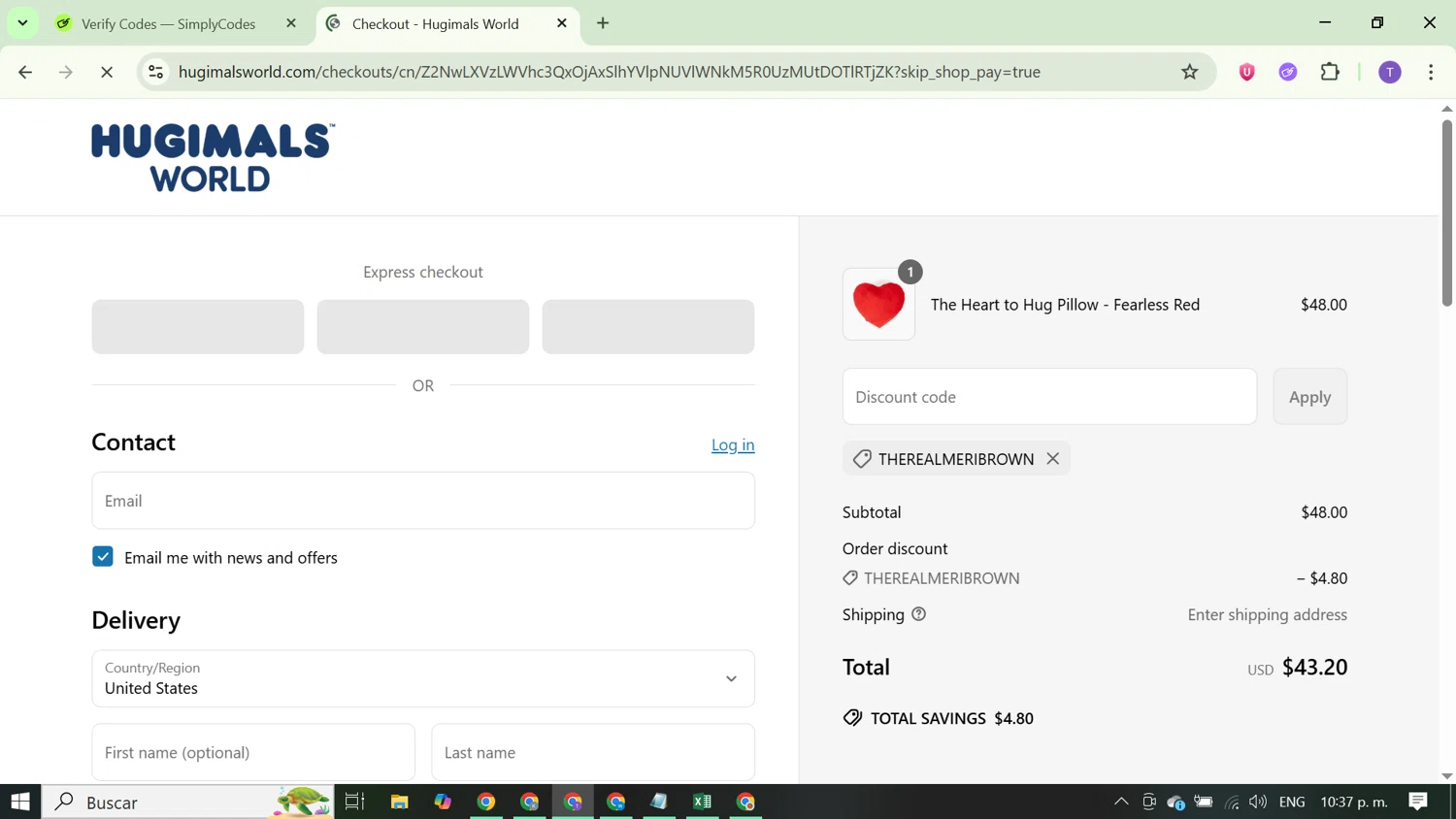Uncheck Email me with news and offers
Screen dimensions: 1456x819
[103, 557]
